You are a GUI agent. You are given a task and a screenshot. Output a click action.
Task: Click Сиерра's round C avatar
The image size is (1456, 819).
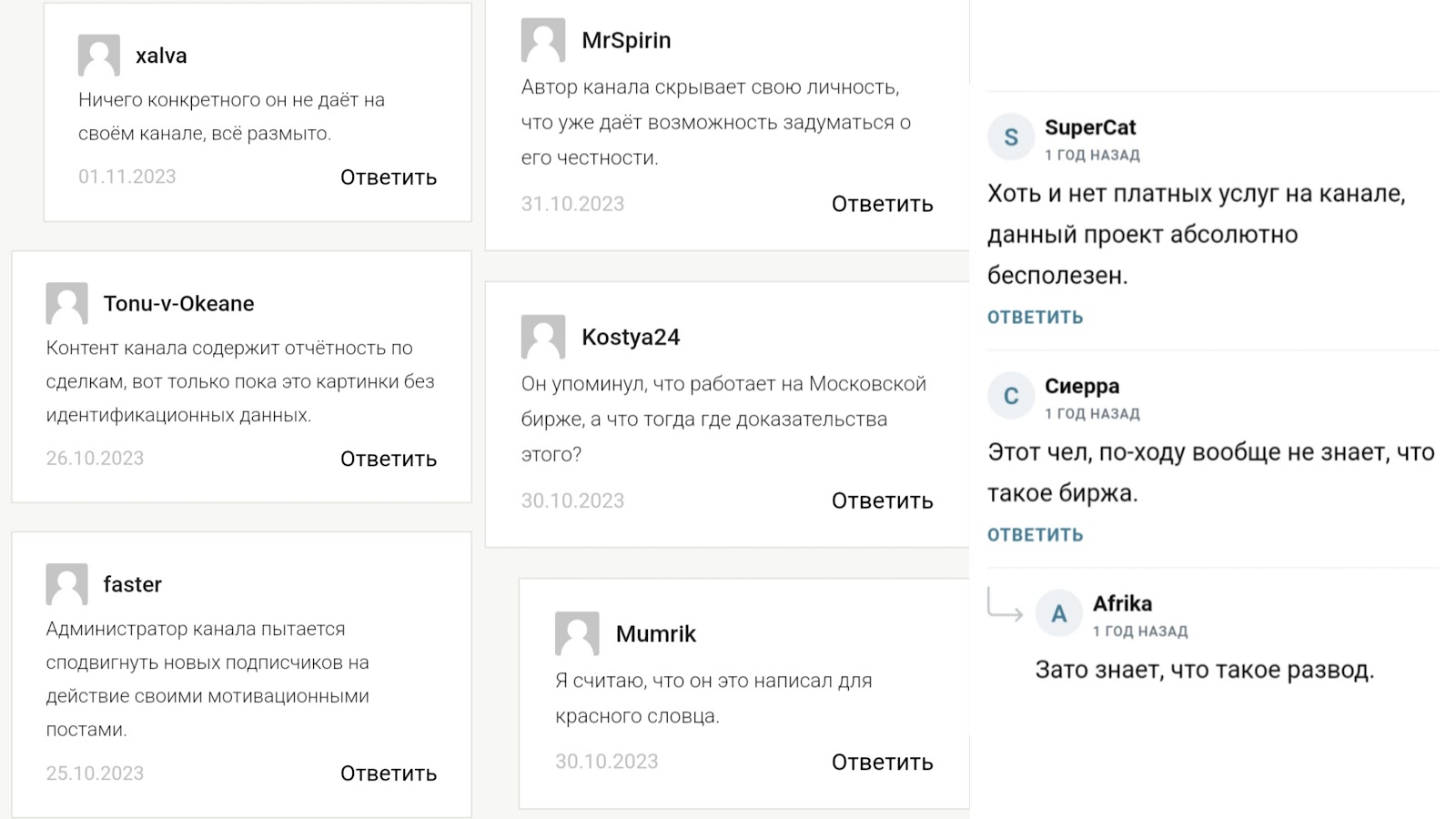coord(1011,396)
